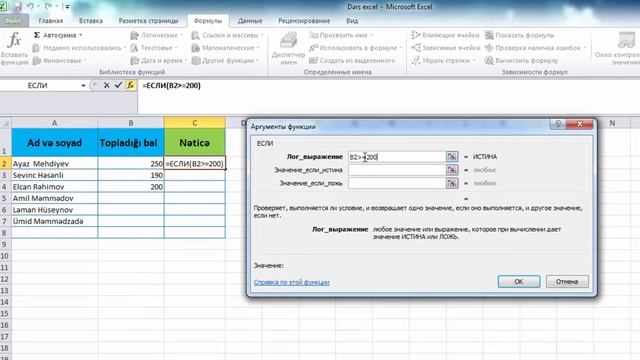The height and width of the screenshot is (360, 640).
Task: Toggle Показать формулы
Action: pyautogui.click(x=519, y=35)
